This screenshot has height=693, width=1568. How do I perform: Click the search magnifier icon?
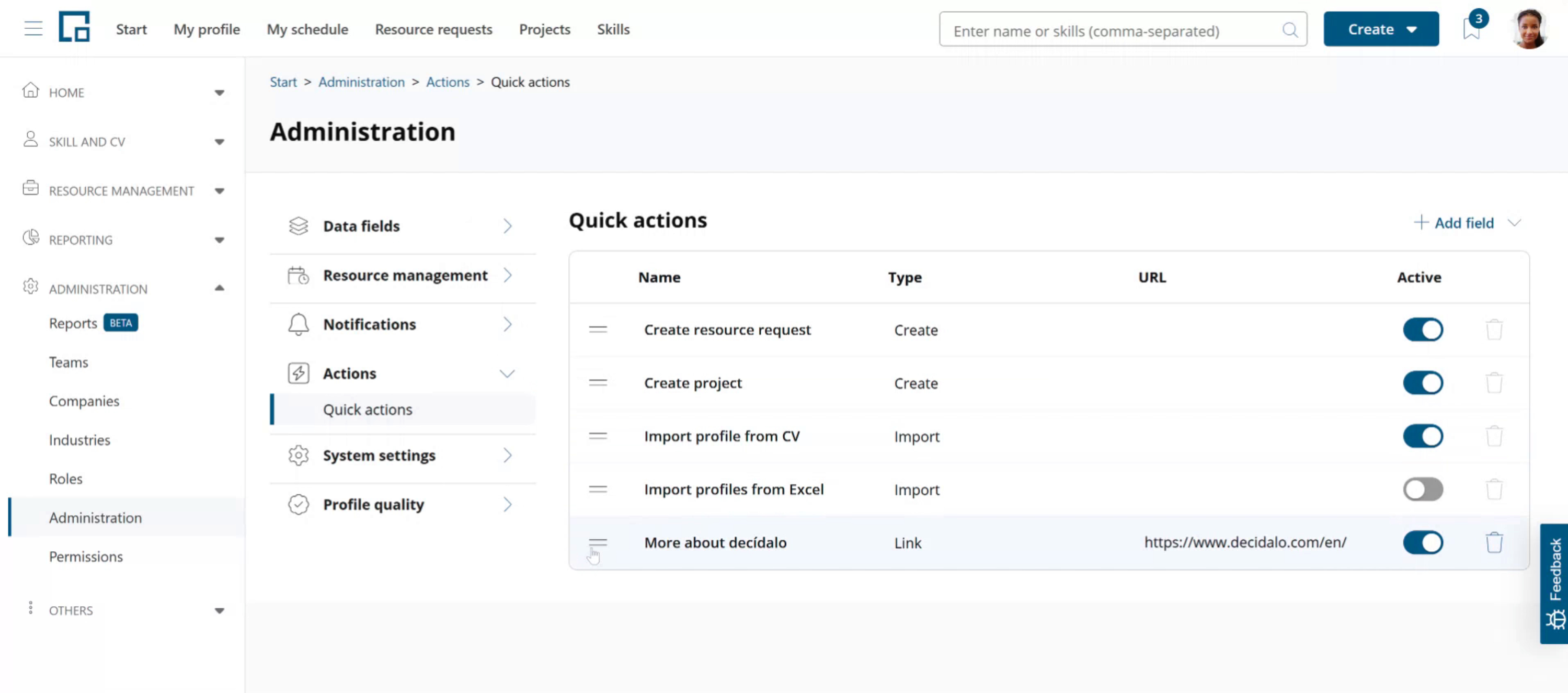click(1289, 30)
